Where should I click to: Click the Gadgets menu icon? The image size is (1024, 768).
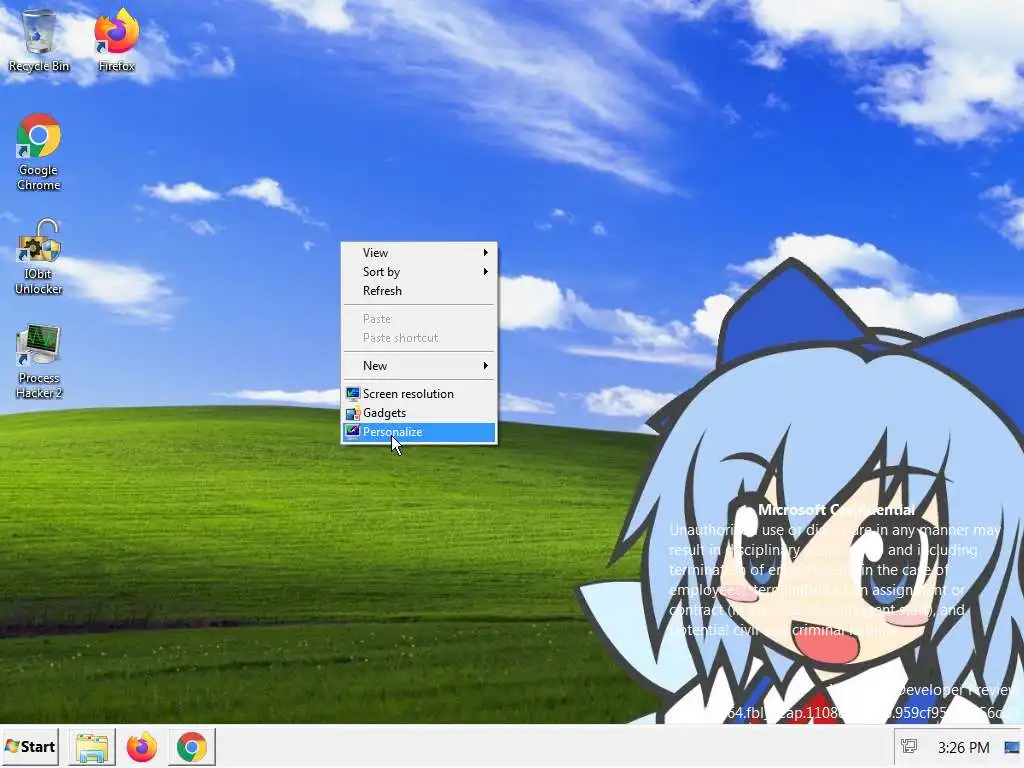pyautogui.click(x=353, y=413)
